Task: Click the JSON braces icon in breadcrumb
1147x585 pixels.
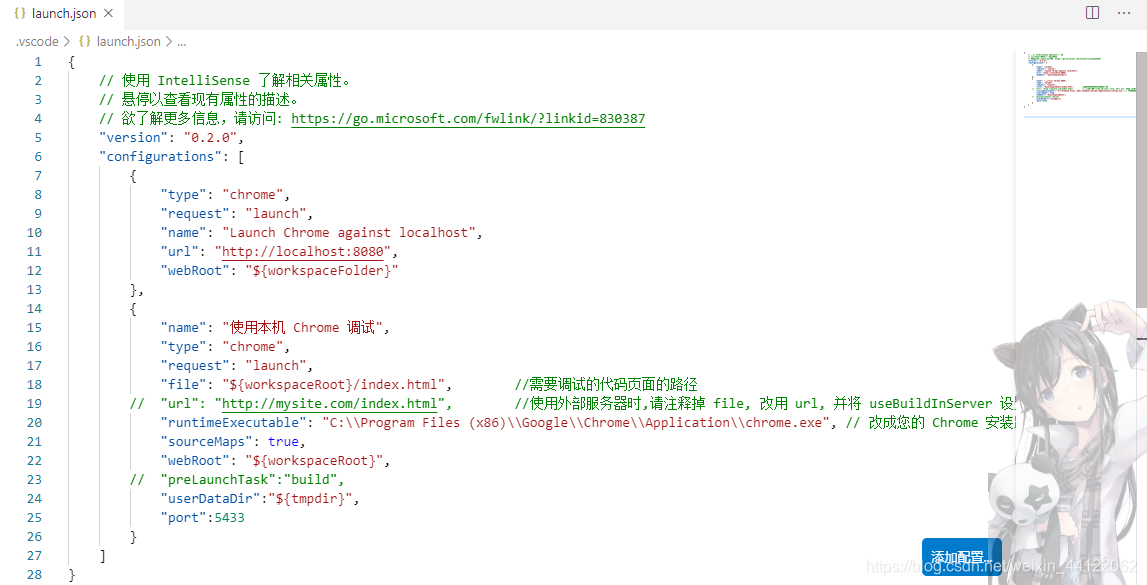Action: tap(85, 42)
